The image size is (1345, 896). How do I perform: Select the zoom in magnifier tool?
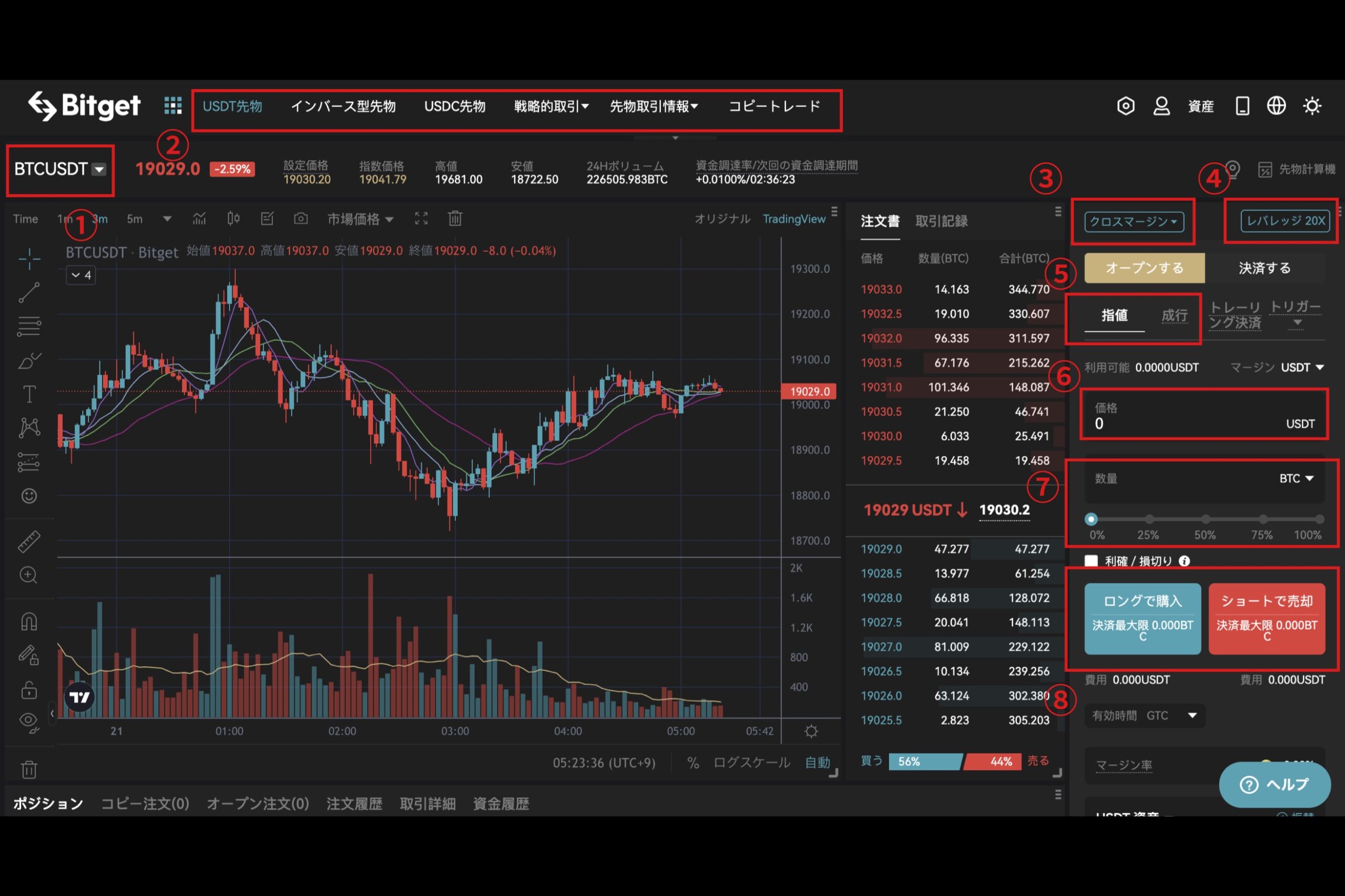[29, 575]
